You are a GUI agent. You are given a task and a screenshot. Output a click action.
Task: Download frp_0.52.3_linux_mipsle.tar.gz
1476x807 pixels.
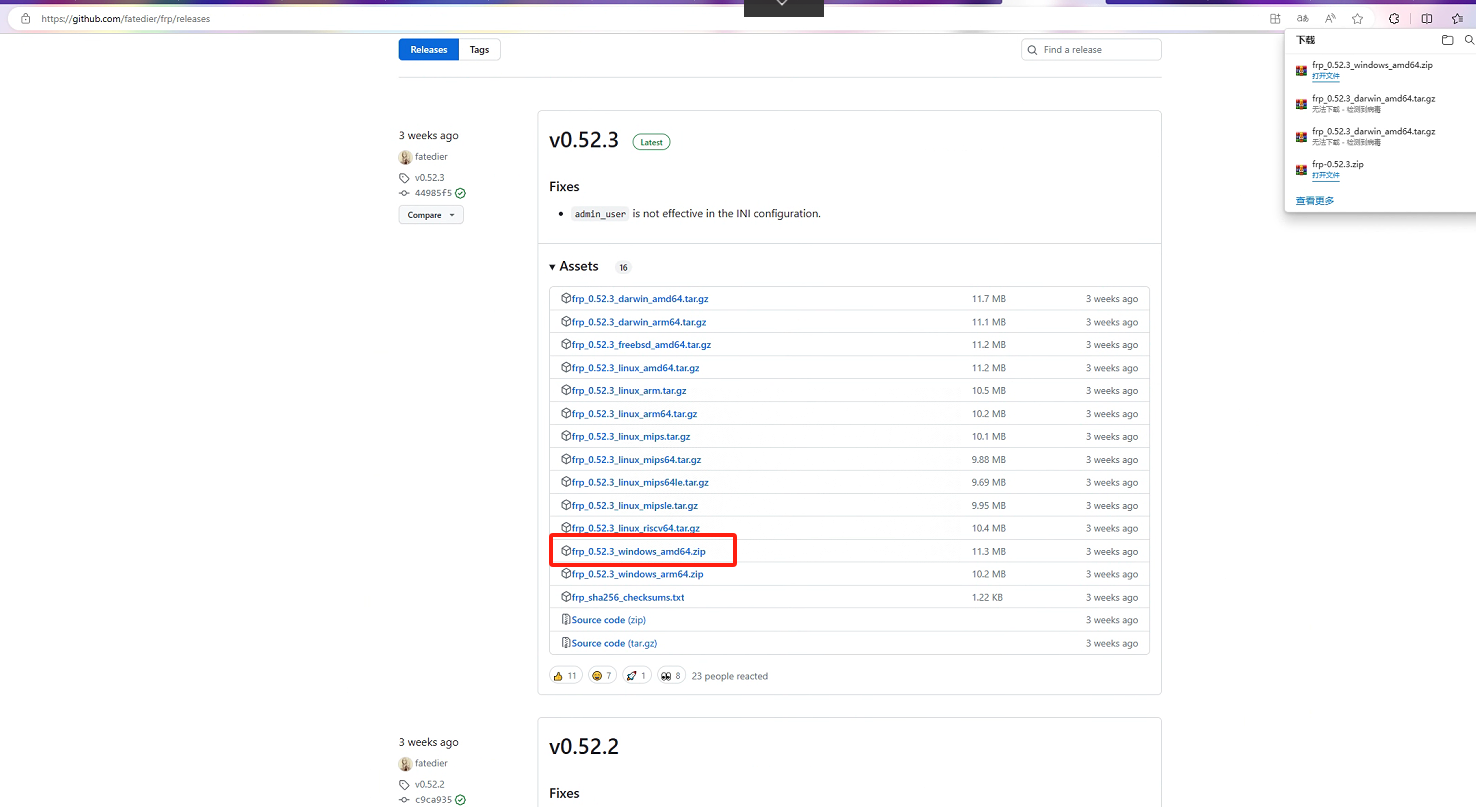tap(635, 506)
